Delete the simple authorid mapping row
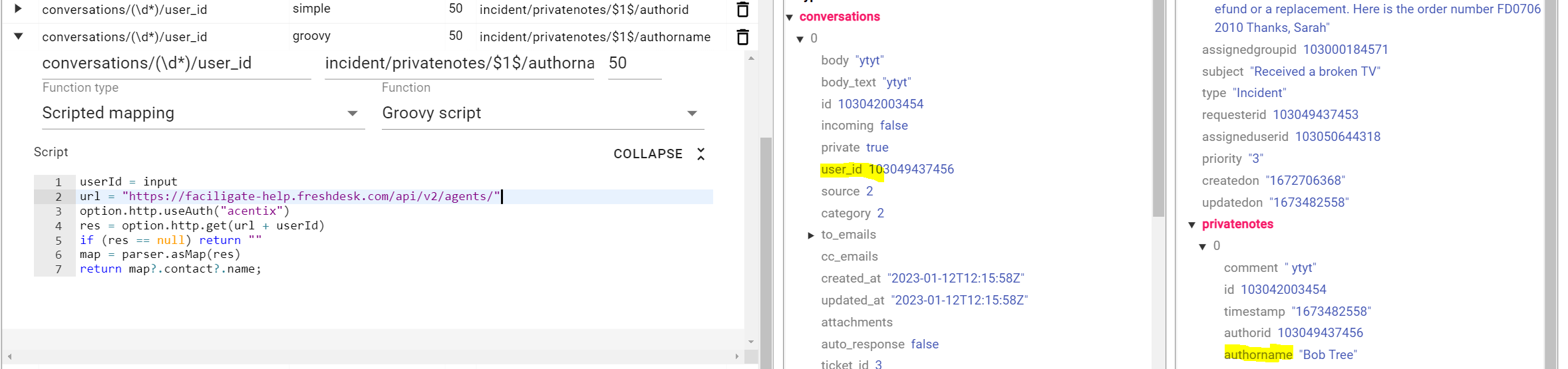This screenshot has height=369, width=1568. pyautogui.click(x=742, y=9)
